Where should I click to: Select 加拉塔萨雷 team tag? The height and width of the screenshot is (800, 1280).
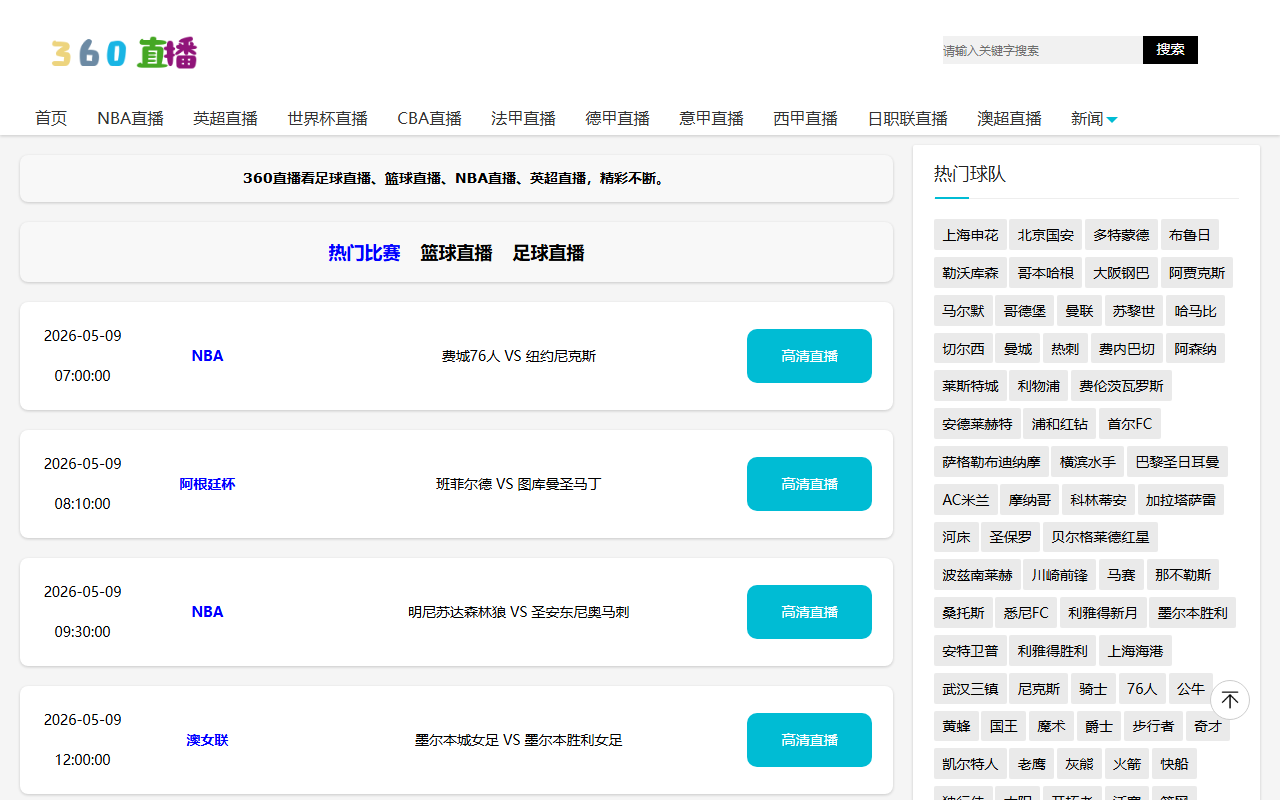click(1180, 500)
